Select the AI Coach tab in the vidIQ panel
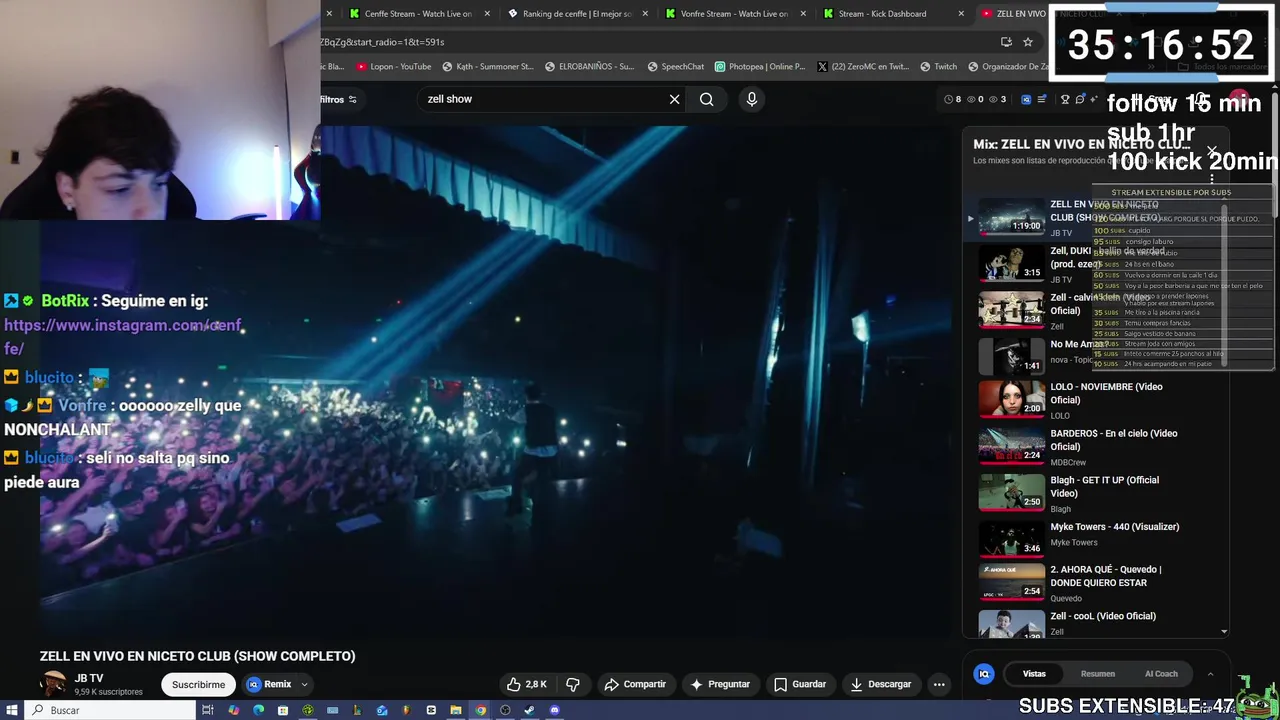1280x720 pixels. click(1161, 674)
